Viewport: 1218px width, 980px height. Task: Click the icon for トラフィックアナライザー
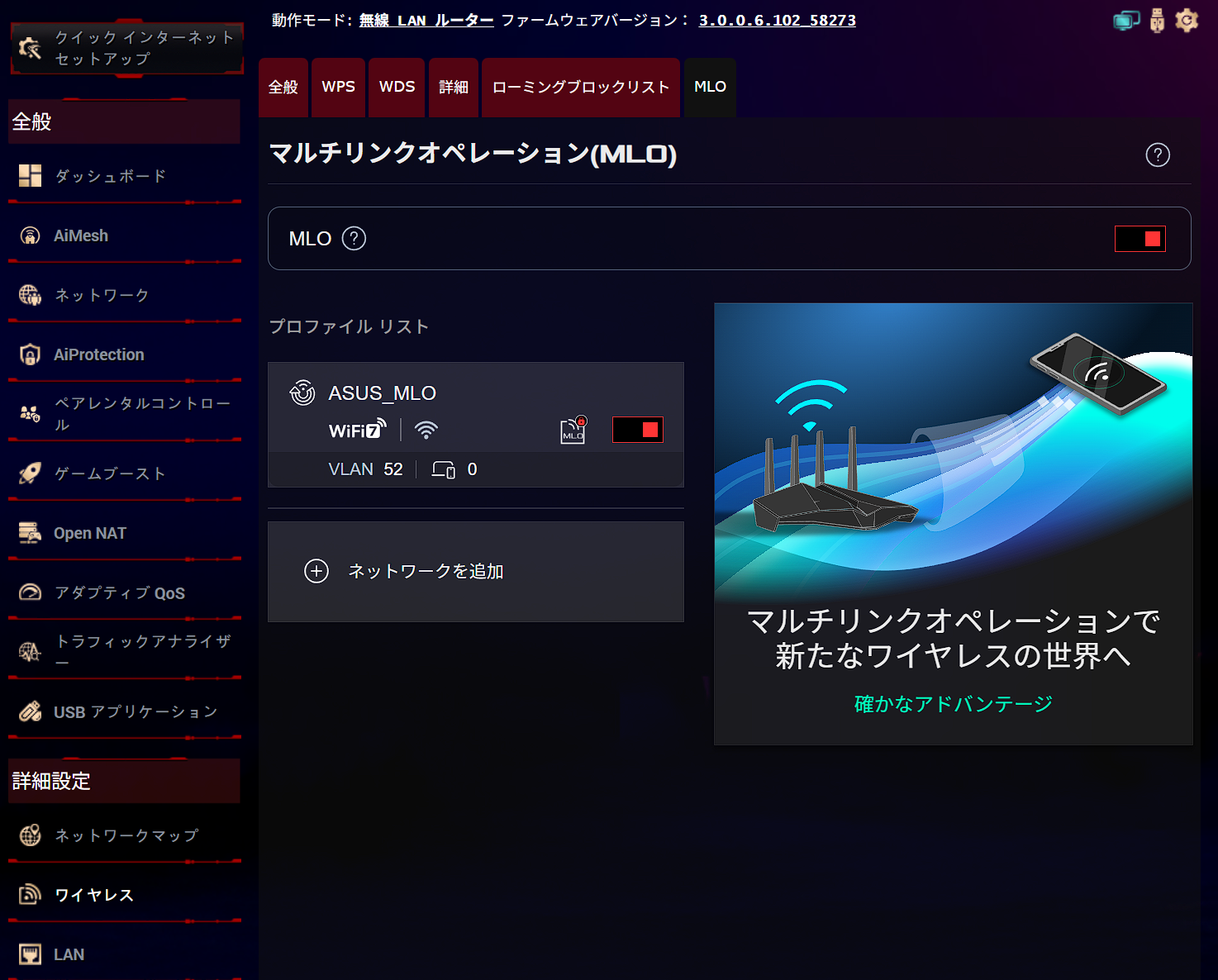pyautogui.click(x=31, y=652)
